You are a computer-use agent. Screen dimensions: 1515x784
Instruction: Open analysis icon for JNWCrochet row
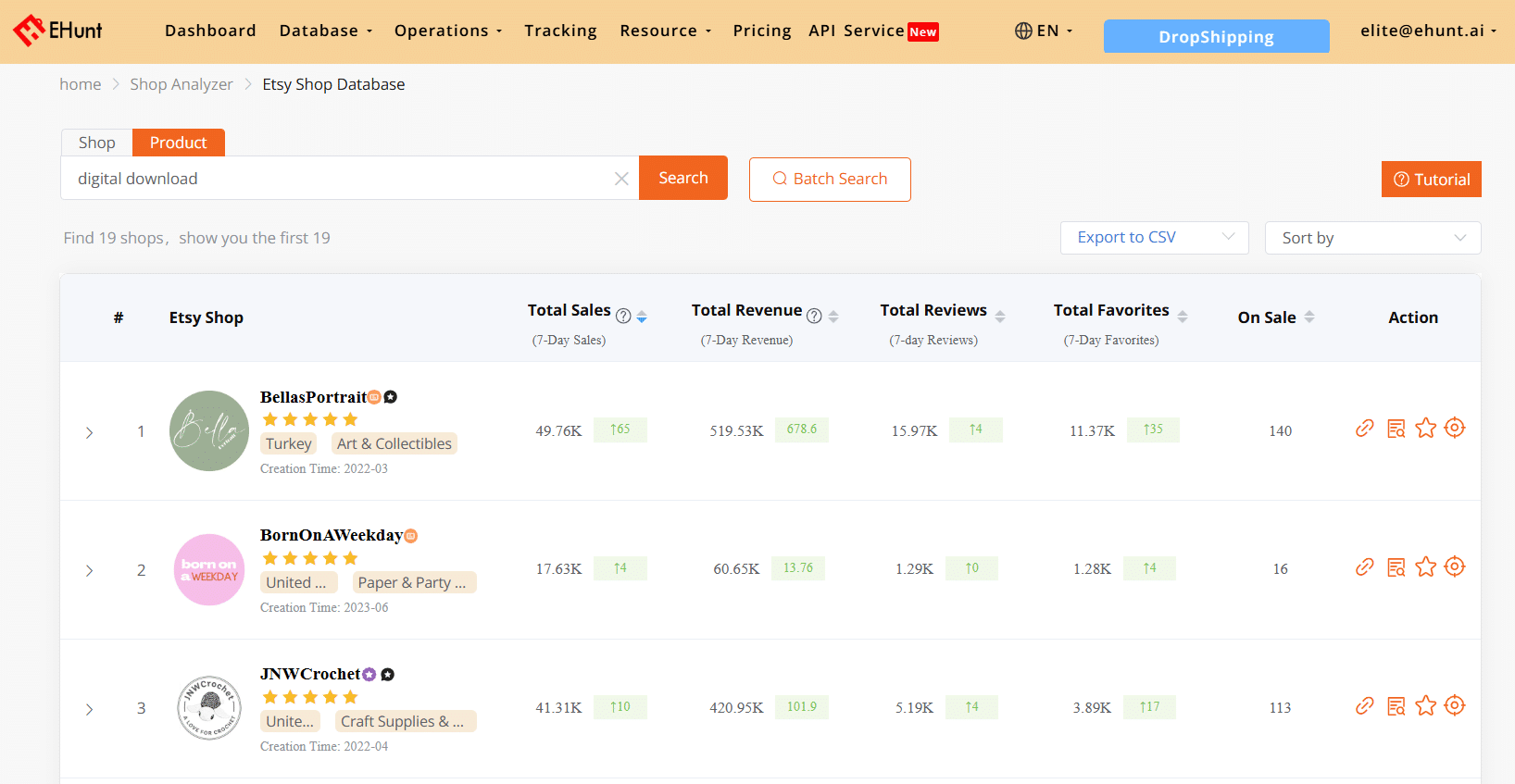(x=1396, y=705)
